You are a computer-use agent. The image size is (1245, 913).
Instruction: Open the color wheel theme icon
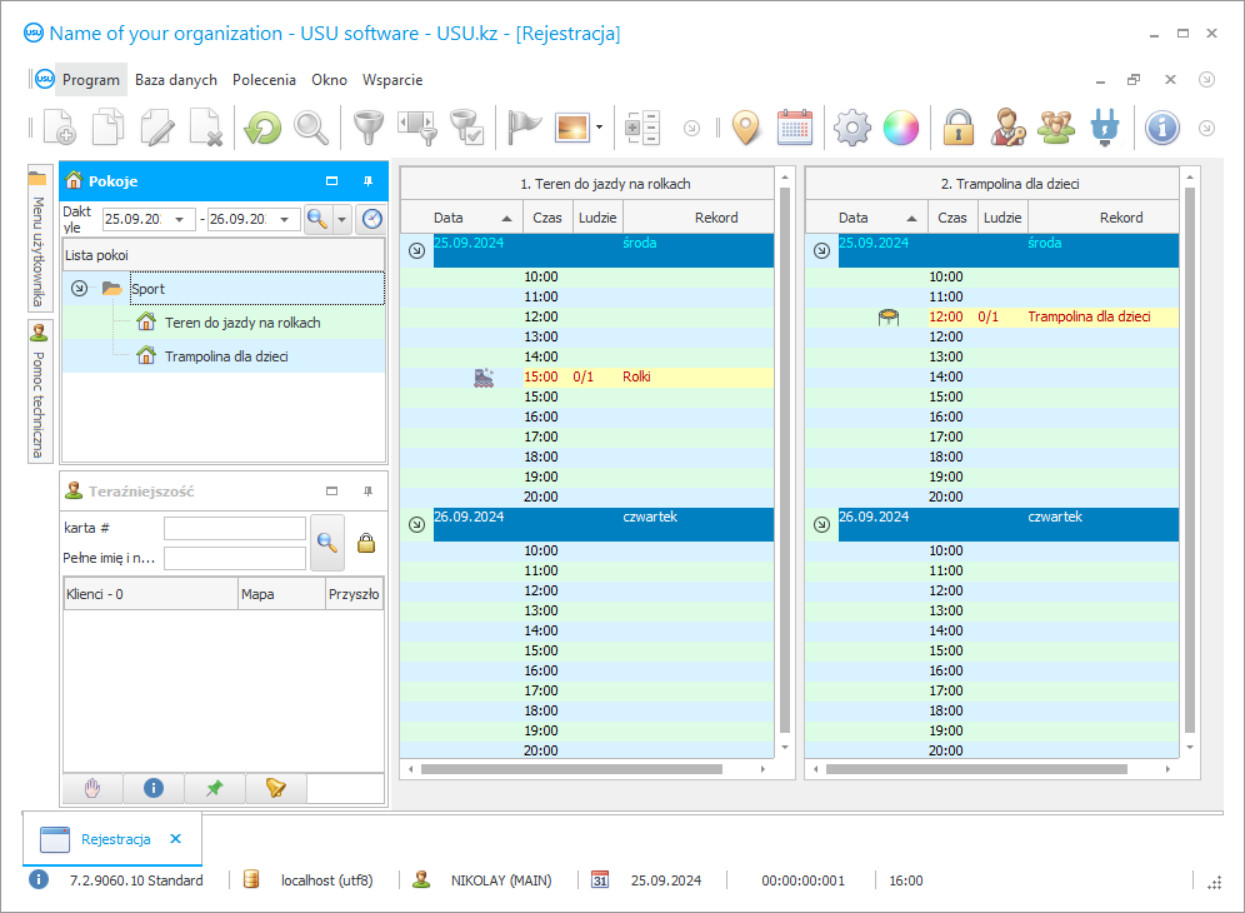[900, 128]
